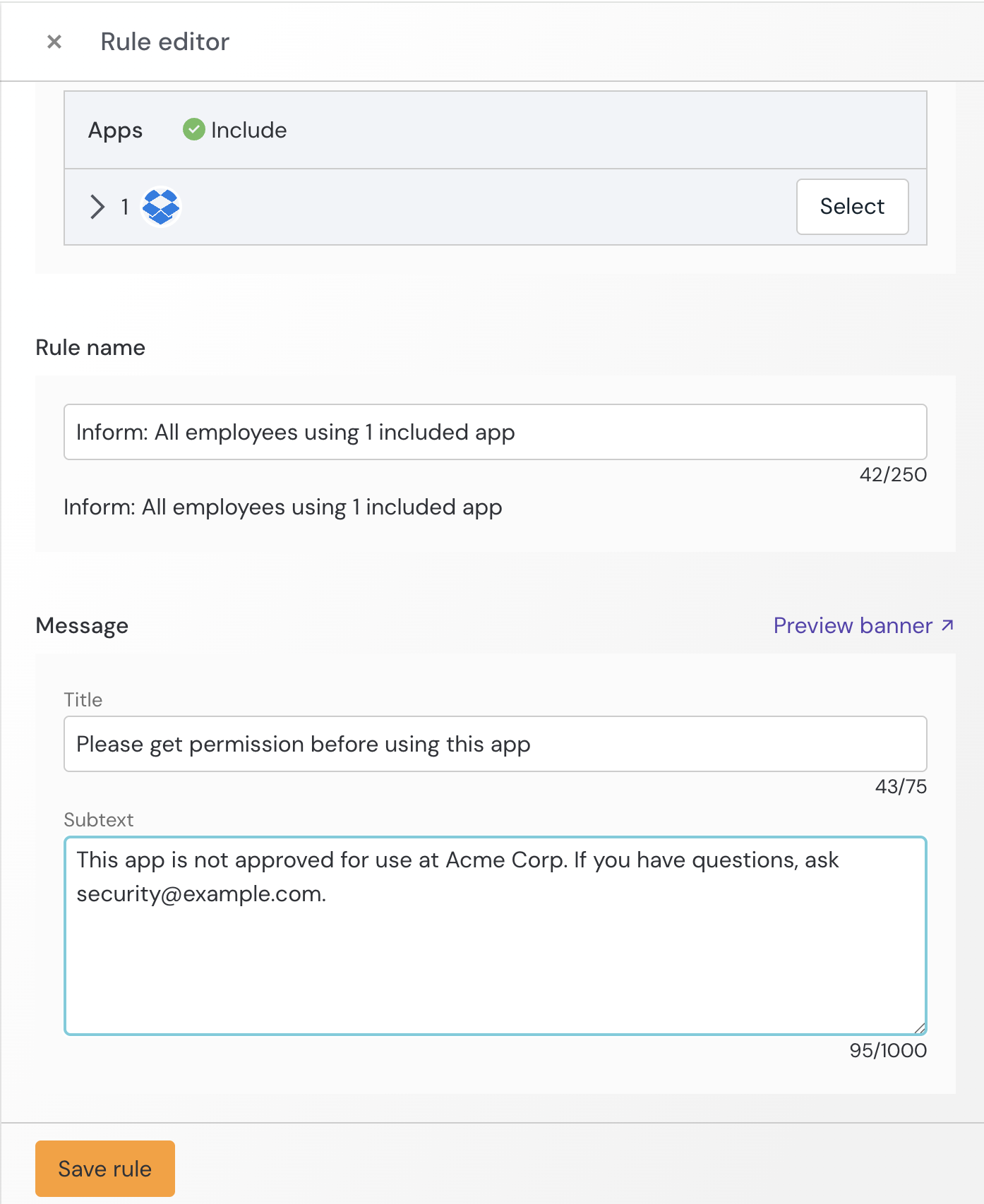
Task: Click the '42/250' character counter
Action: [x=893, y=474]
